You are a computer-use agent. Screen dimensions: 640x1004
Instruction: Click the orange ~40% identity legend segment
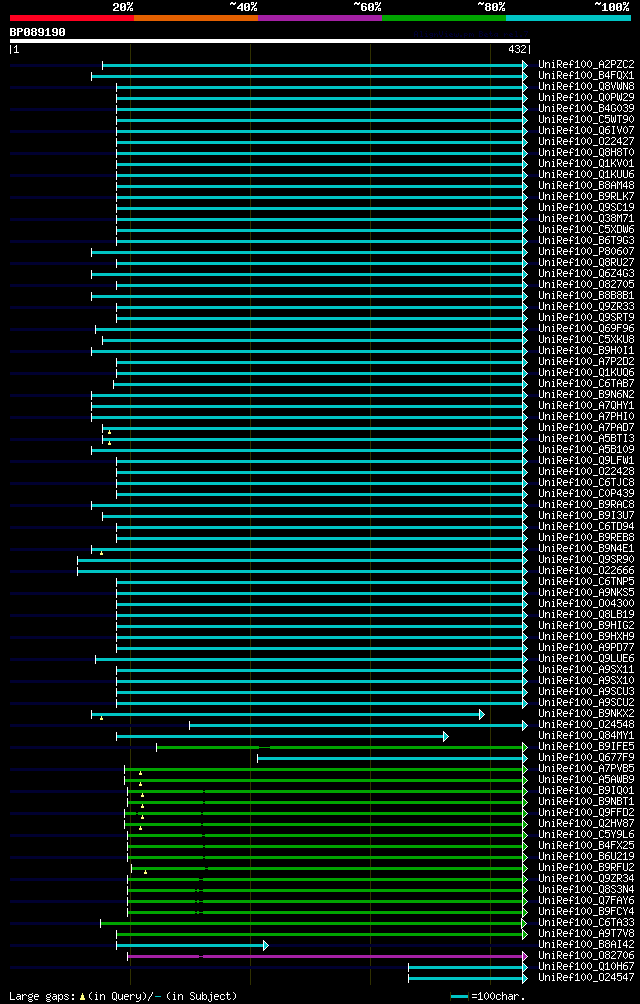[196, 18]
